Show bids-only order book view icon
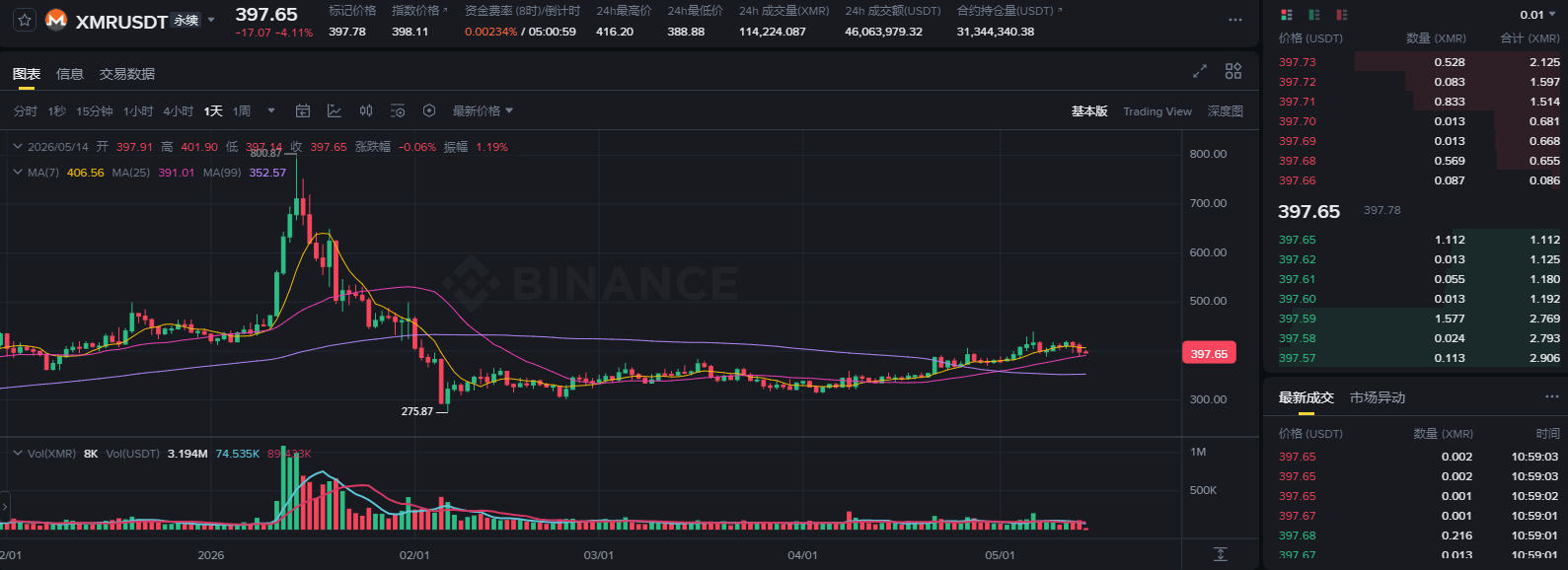The height and width of the screenshot is (570, 1568). coord(1313,15)
